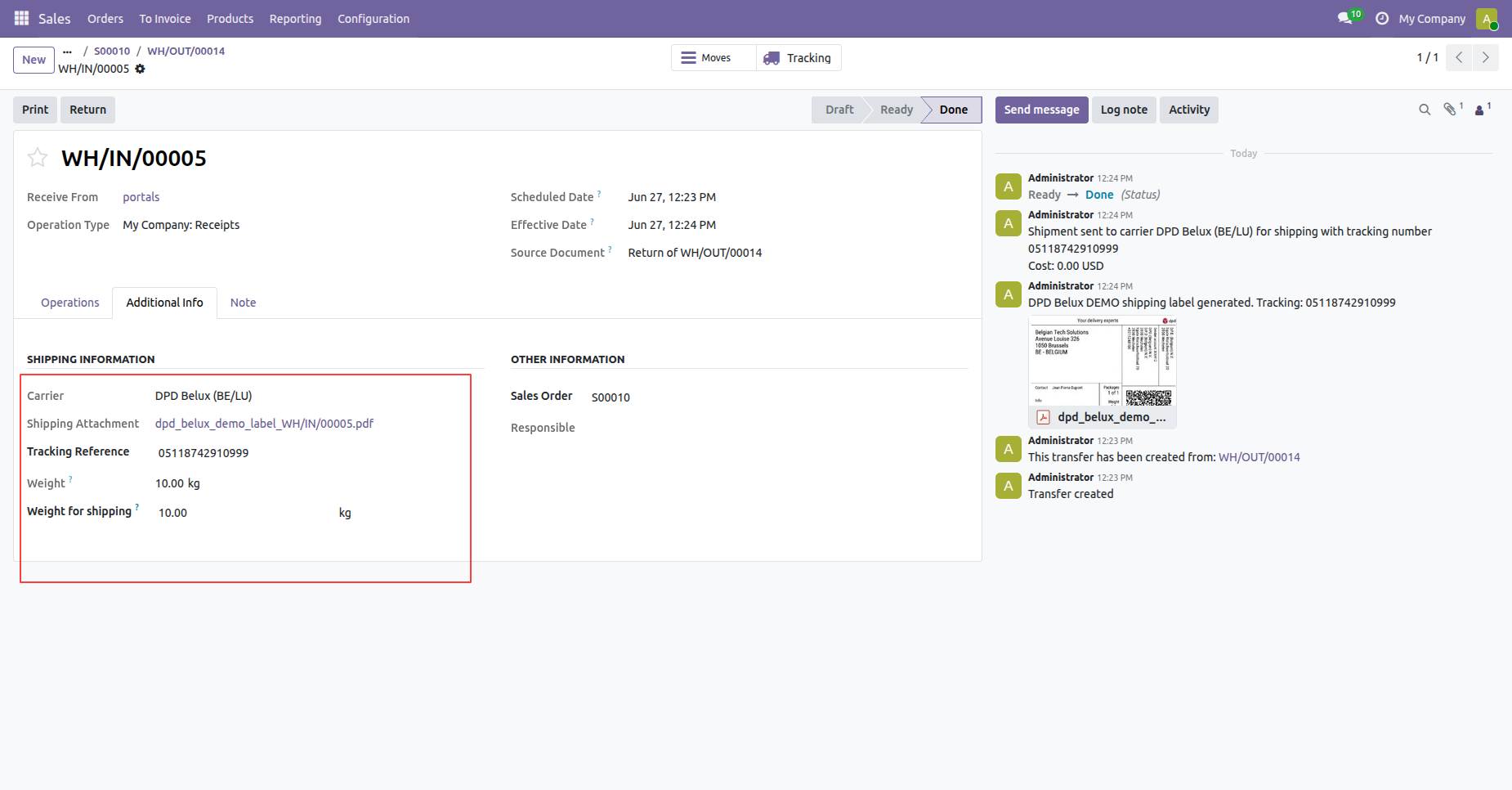Open WH/OUT/00014 link in chatter message
This screenshot has height=790, width=1512.
click(x=1259, y=457)
